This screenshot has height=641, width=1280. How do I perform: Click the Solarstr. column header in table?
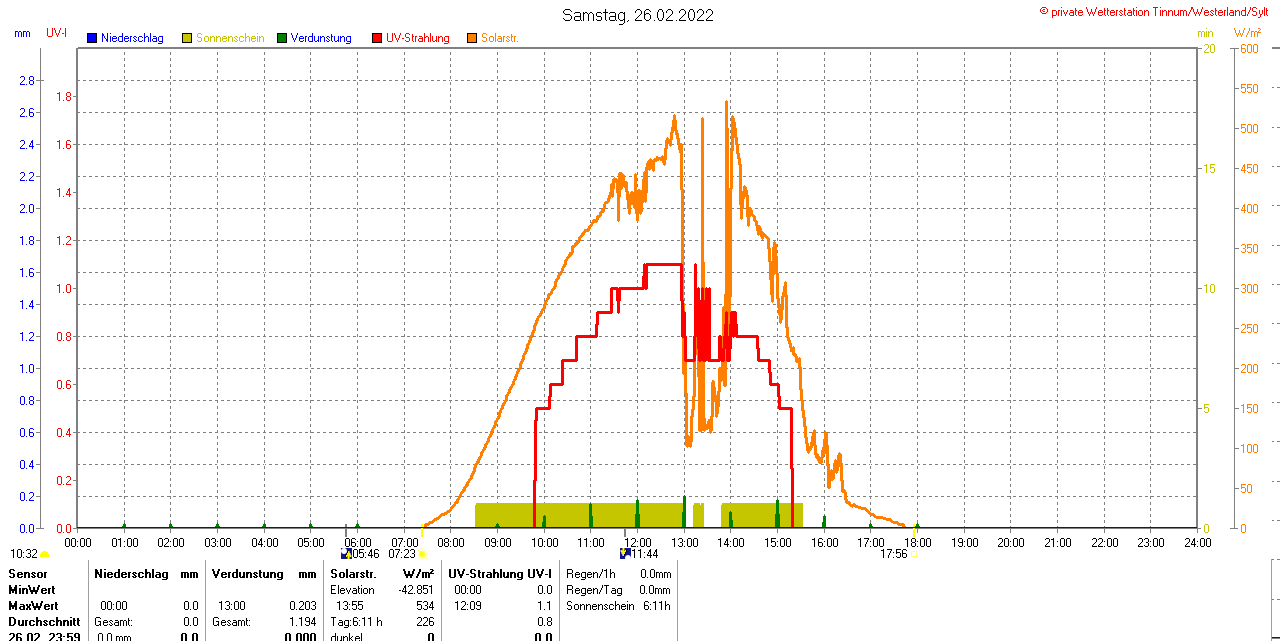352,574
